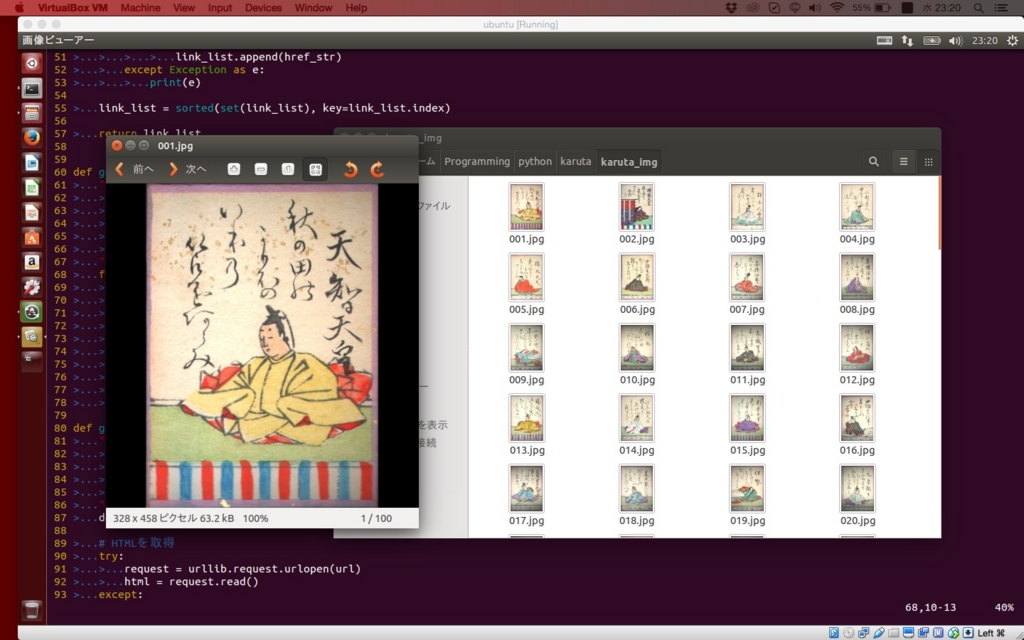The height and width of the screenshot is (640, 1024).
Task: Zoom in on the image
Action: click(233, 170)
